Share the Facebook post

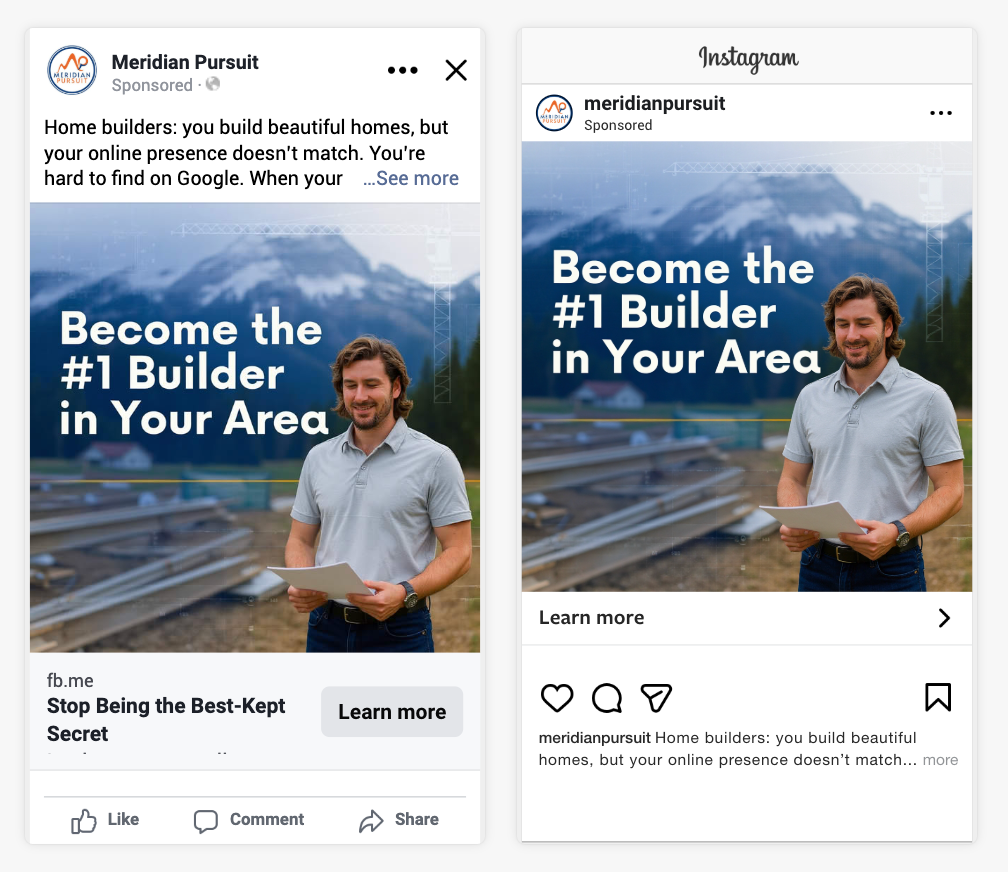tap(398, 819)
